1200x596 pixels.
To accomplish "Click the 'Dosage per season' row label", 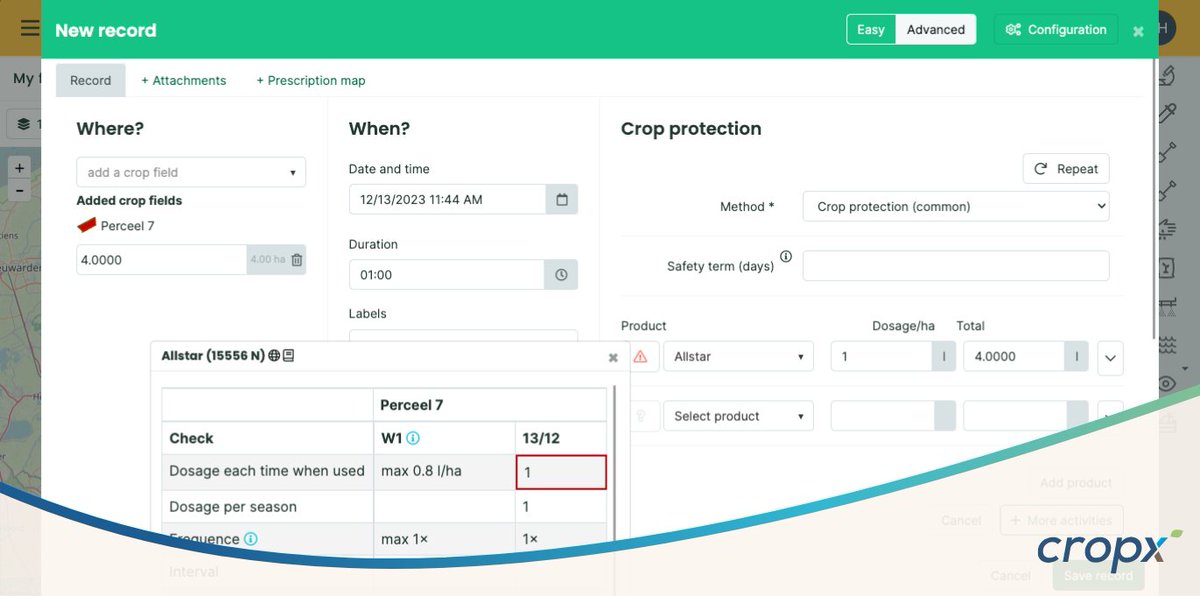I will (233, 507).
